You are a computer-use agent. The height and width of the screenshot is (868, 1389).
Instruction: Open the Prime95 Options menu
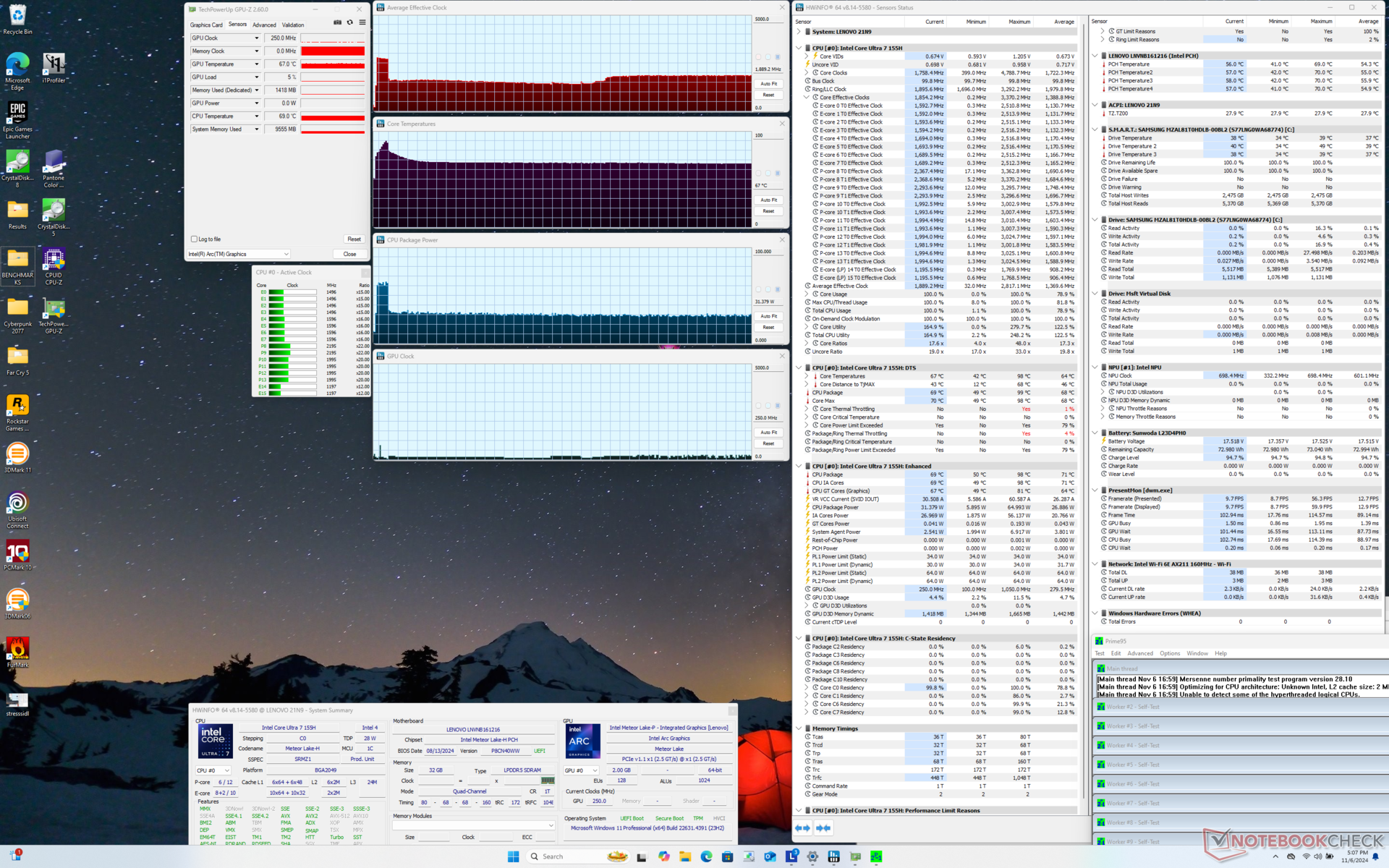[1170, 653]
